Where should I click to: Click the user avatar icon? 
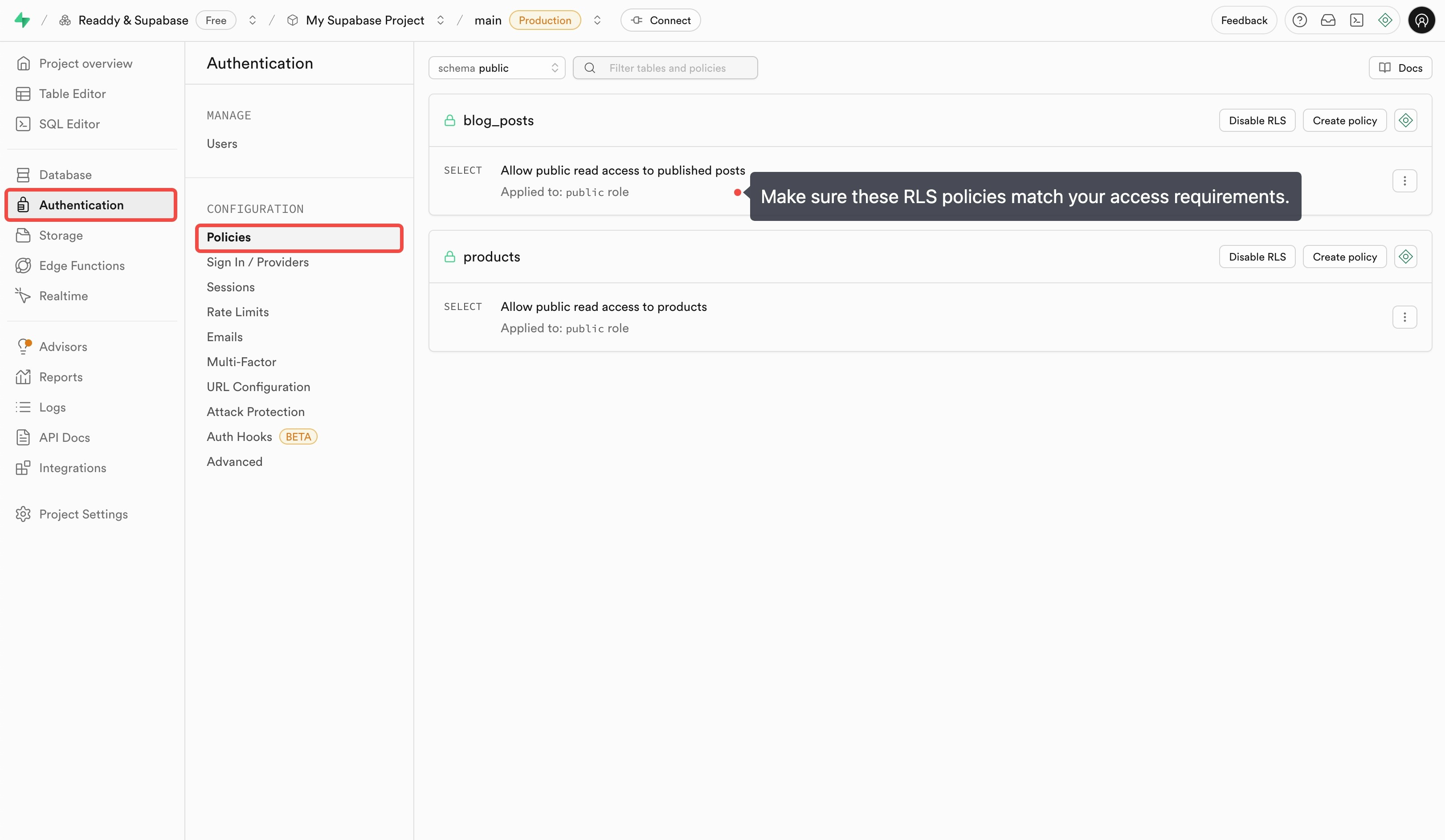point(1421,20)
